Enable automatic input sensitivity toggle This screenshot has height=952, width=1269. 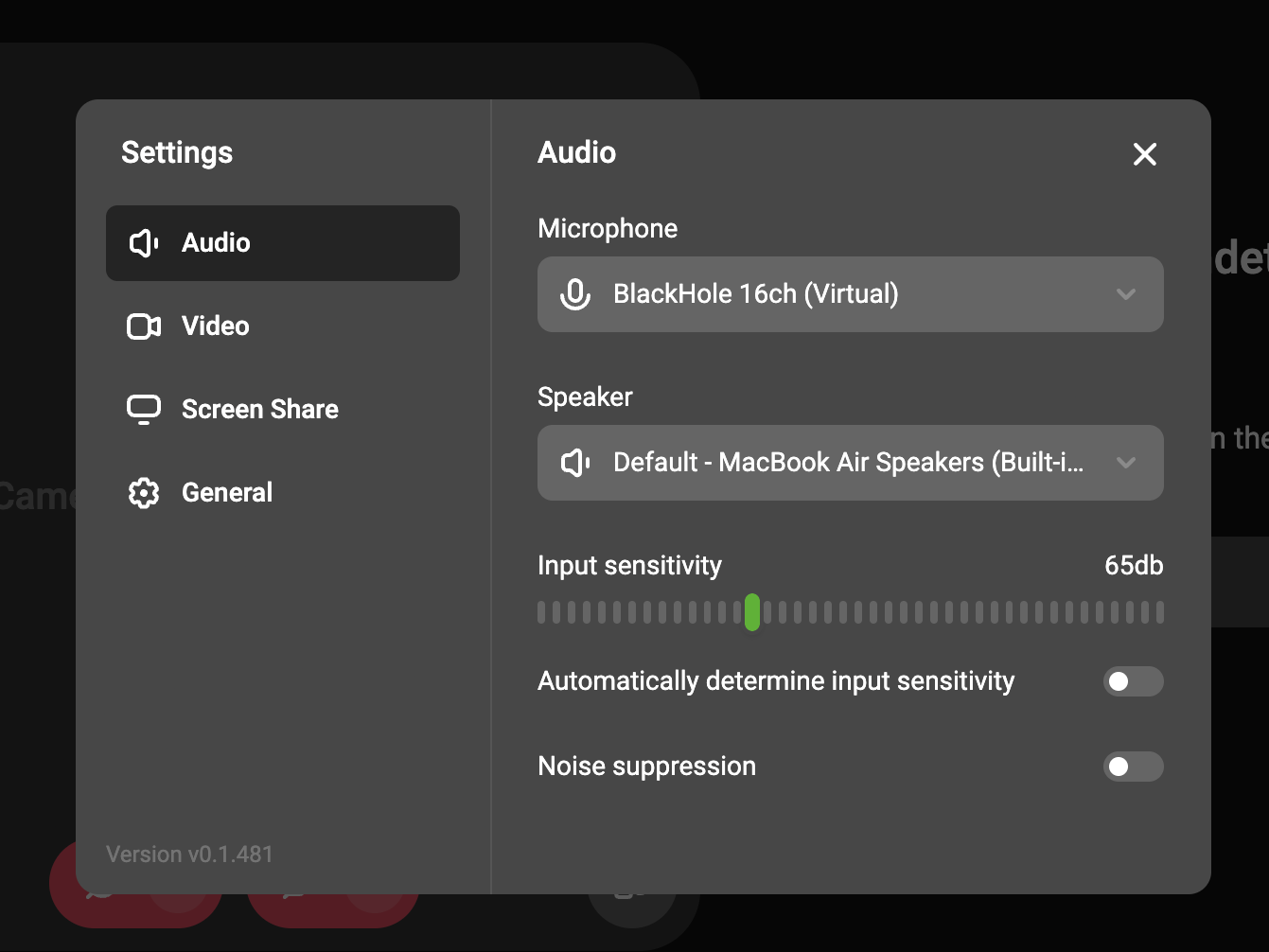point(1133,681)
